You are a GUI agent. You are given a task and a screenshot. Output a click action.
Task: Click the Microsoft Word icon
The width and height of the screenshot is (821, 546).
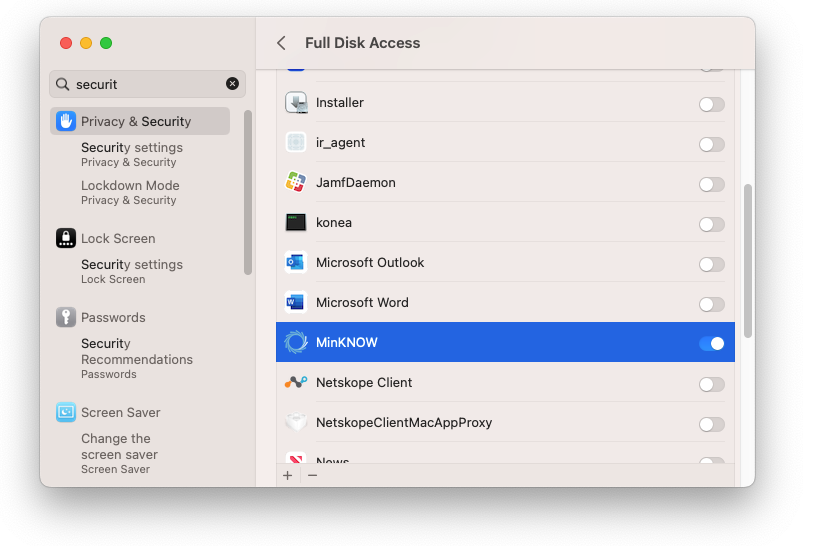pos(296,303)
